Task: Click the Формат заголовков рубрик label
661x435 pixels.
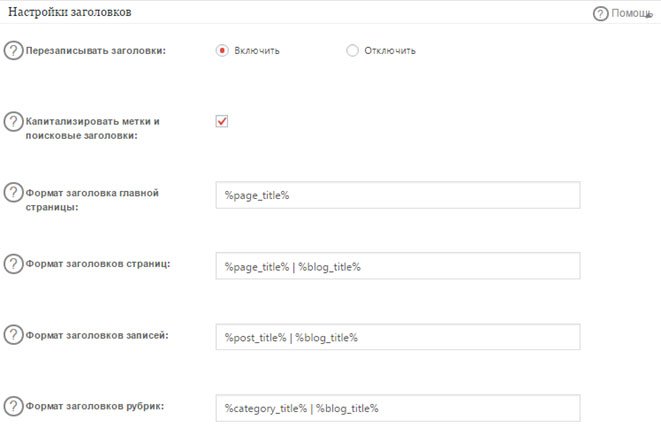Action: (95, 406)
